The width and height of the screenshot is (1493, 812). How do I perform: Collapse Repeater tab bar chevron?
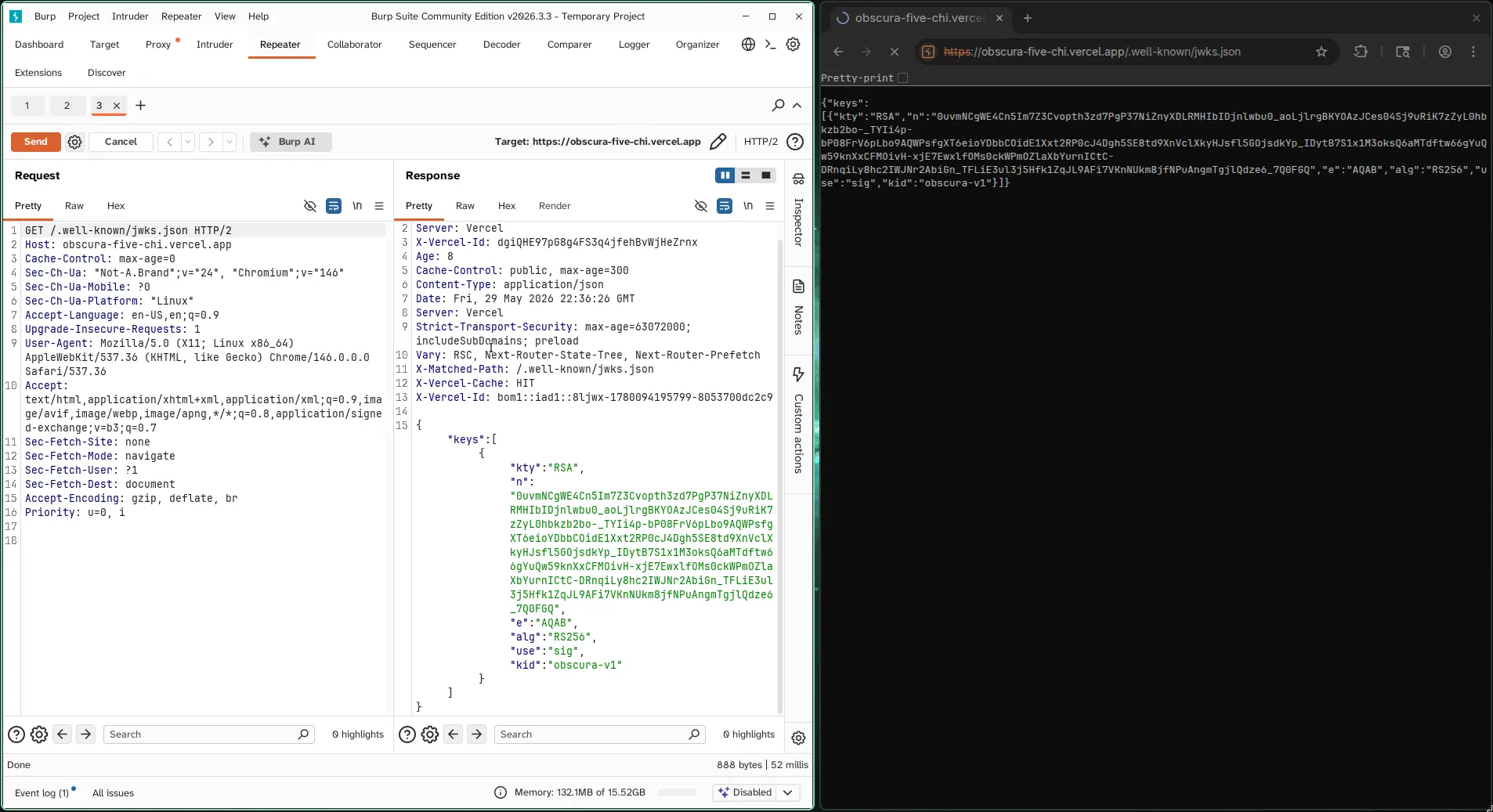797,105
